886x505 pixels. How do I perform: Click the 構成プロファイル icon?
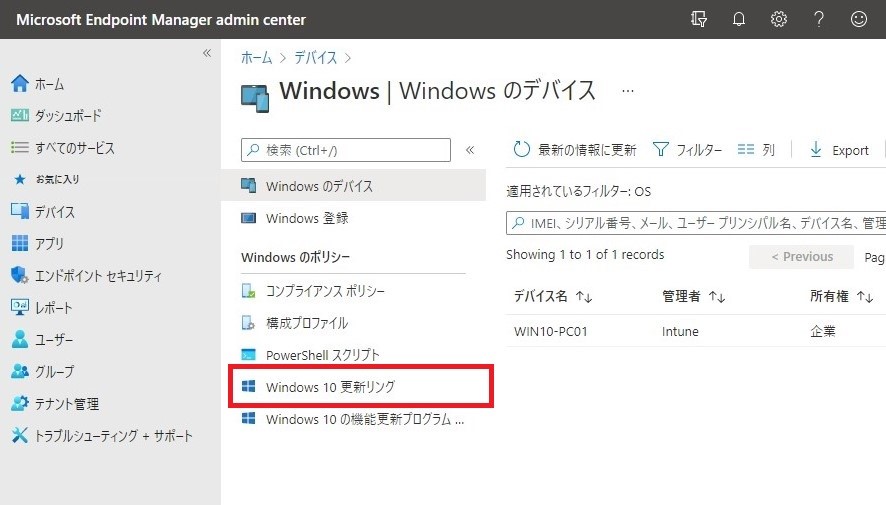point(249,323)
